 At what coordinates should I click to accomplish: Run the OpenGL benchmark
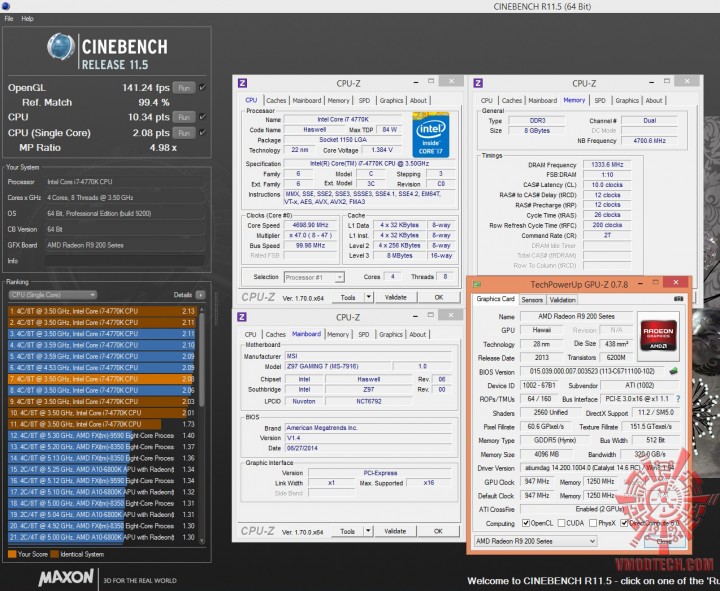point(184,88)
